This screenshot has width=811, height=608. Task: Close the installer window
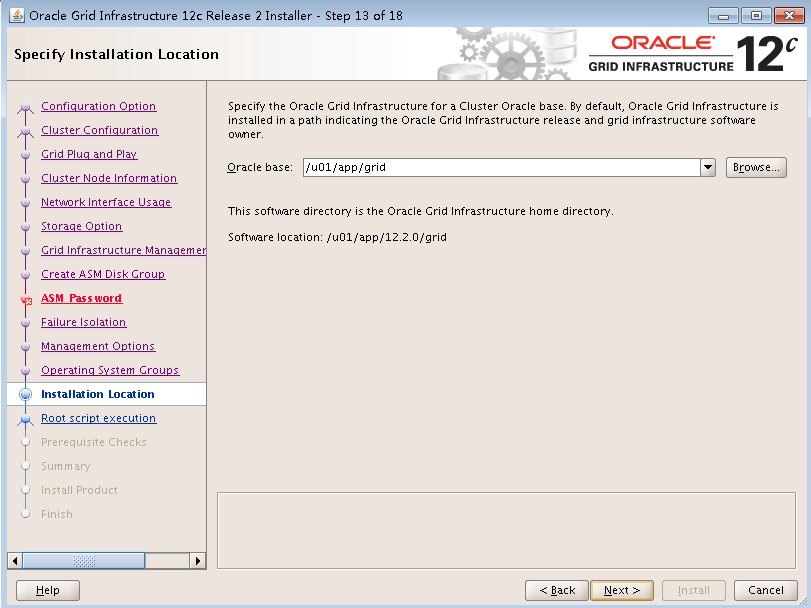pos(789,16)
